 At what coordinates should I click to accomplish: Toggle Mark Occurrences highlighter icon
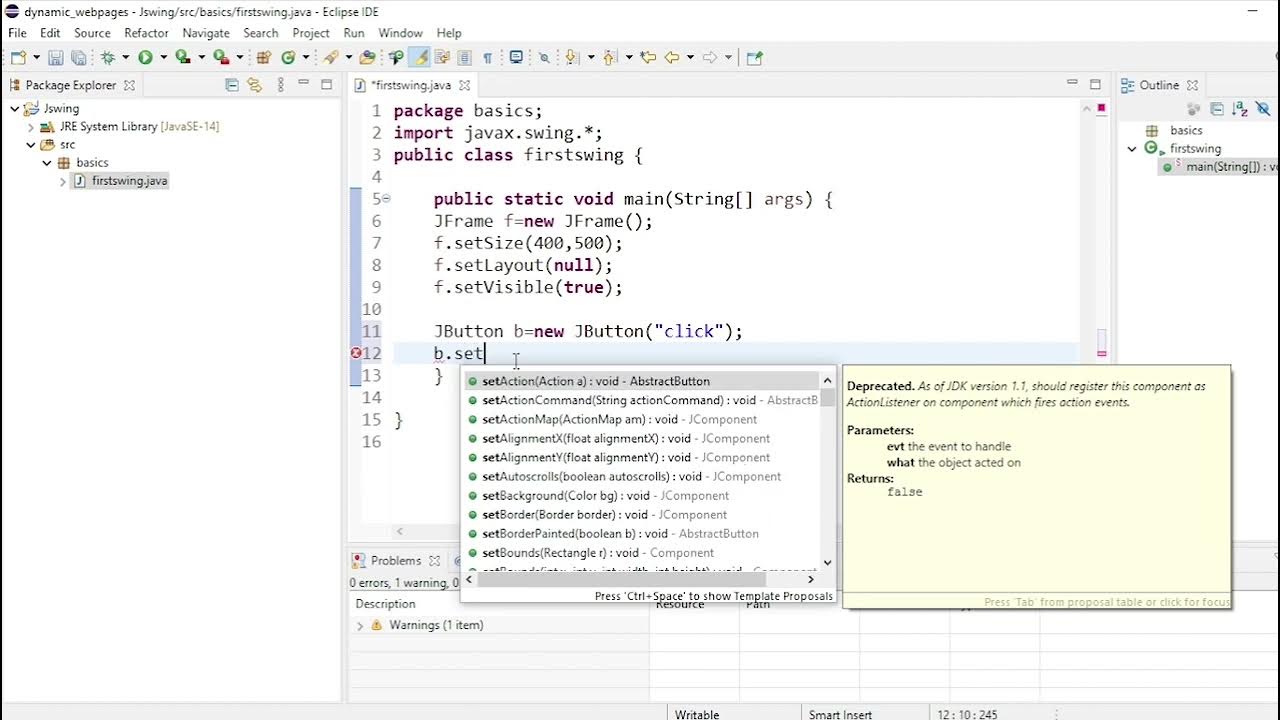point(418,58)
